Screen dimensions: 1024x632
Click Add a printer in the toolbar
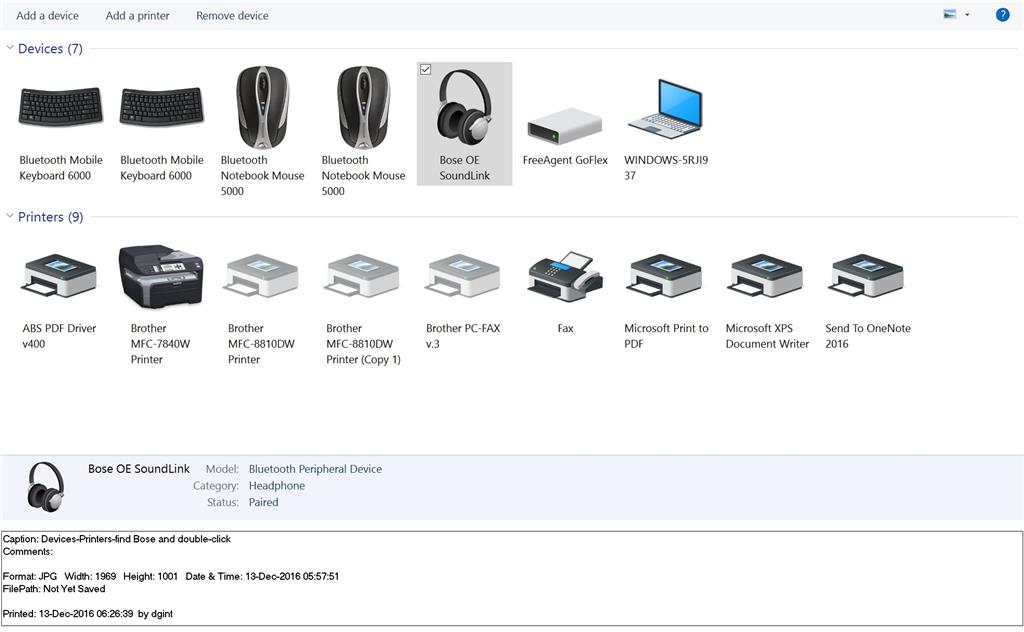pyautogui.click(x=137, y=16)
